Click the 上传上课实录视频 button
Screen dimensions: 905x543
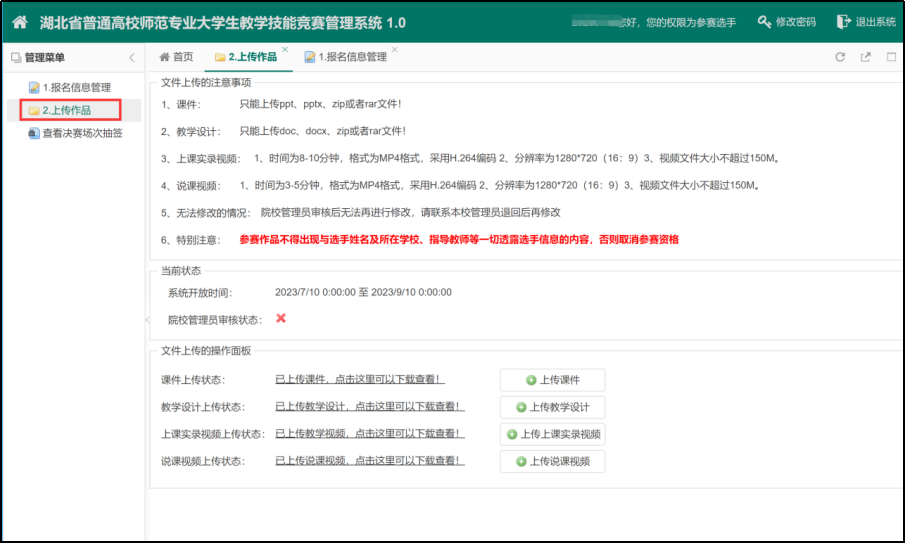click(x=552, y=434)
